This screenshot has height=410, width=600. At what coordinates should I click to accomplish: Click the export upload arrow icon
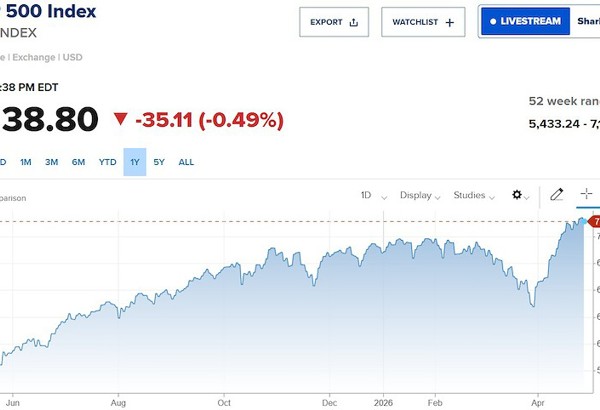pyautogui.click(x=354, y=22)
